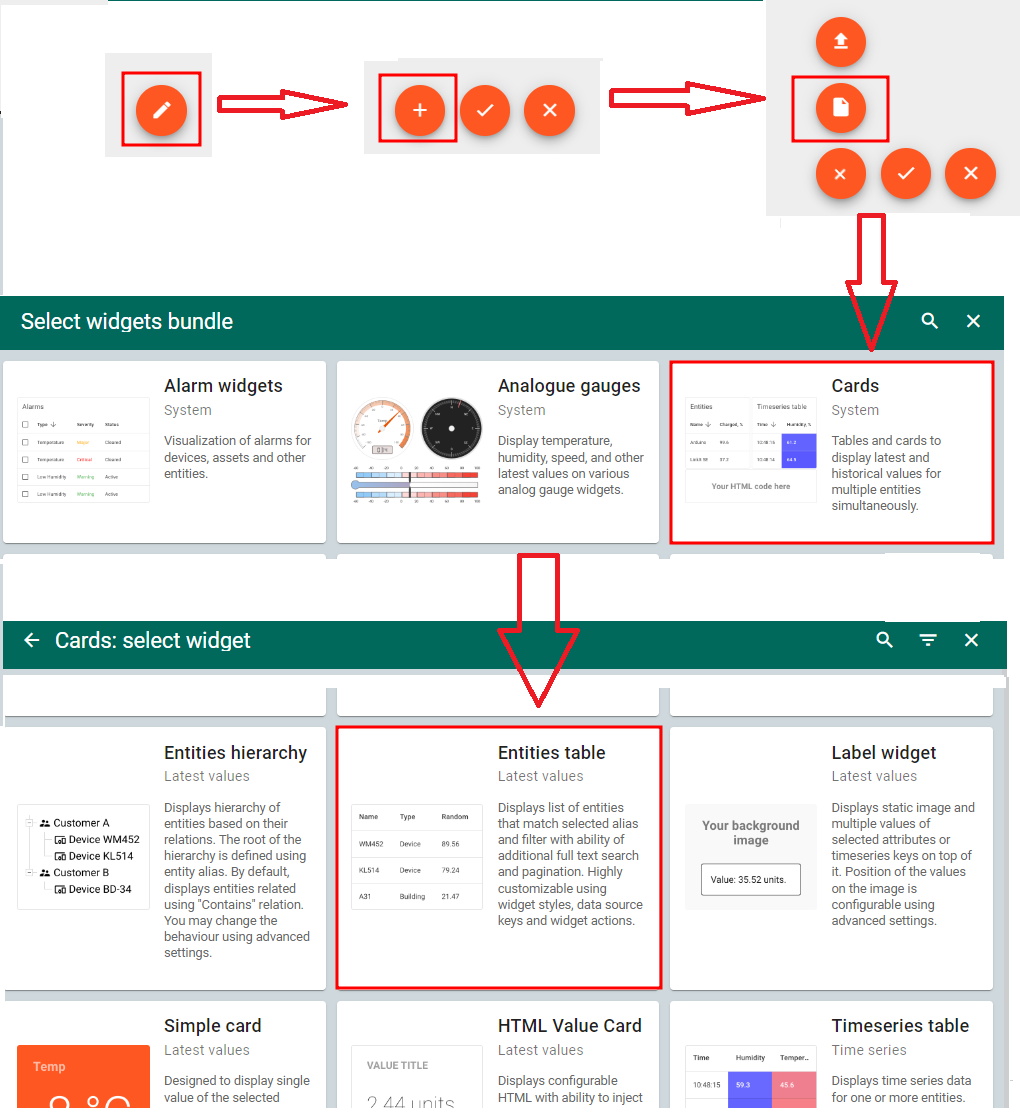1030x1108 pixels.
Task: Choose the Label widget card
Action: 830,857
